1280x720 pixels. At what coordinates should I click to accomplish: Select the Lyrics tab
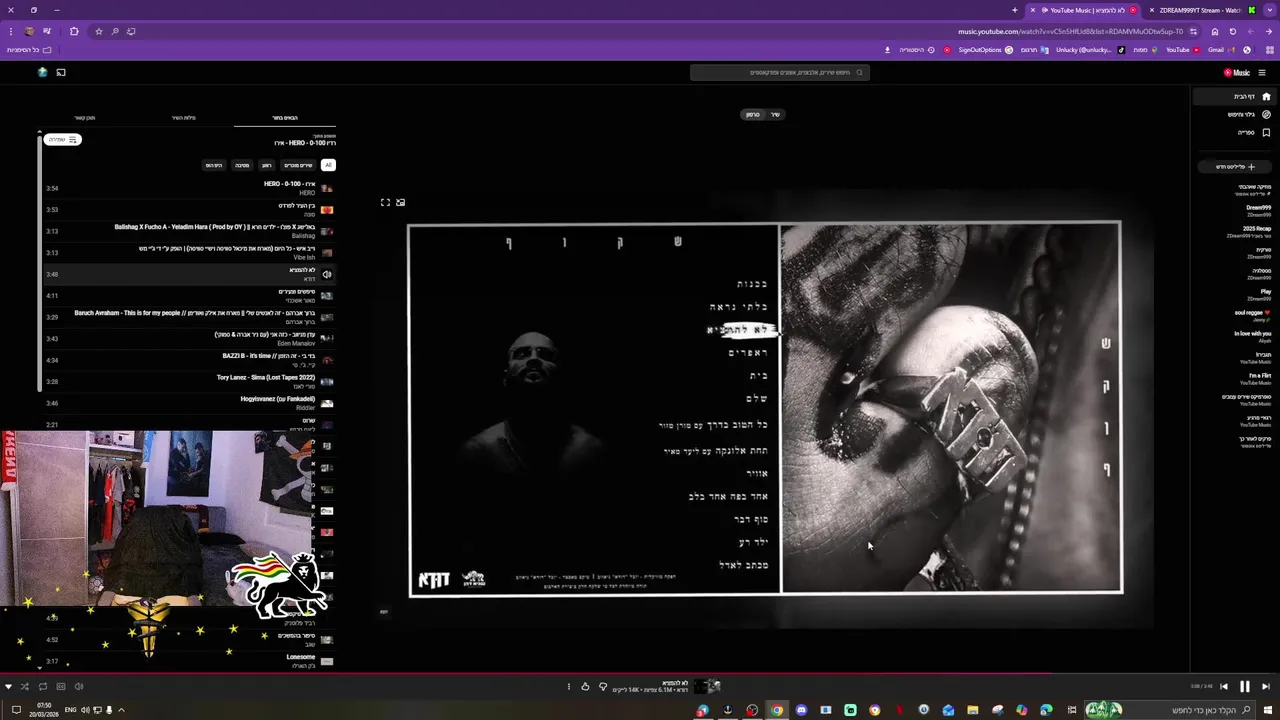click(x=183, y=117)
